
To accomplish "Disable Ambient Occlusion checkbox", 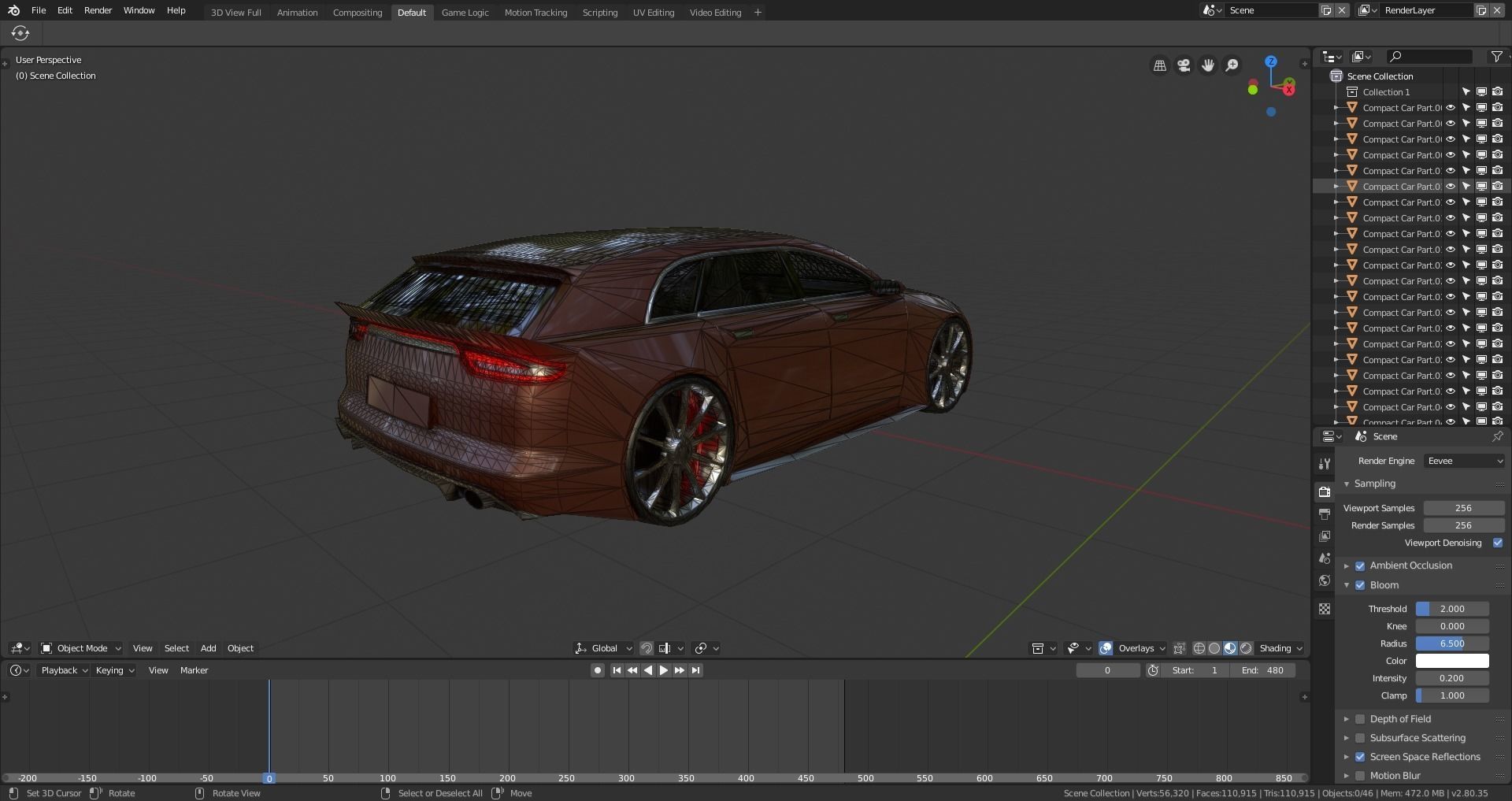I will pyautogui.click(x=1360, y=566).
